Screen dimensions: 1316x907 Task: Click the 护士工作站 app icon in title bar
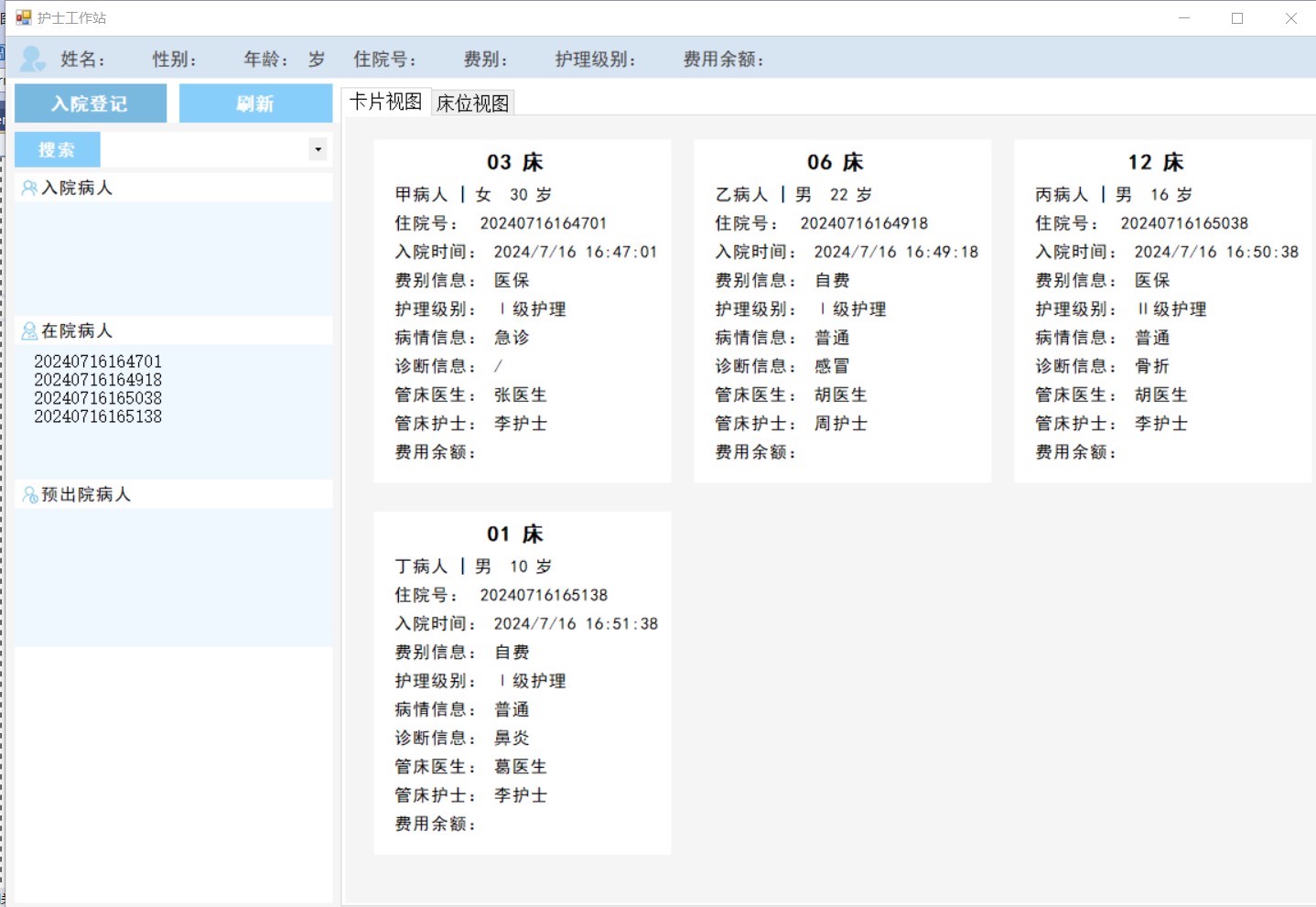24,17
